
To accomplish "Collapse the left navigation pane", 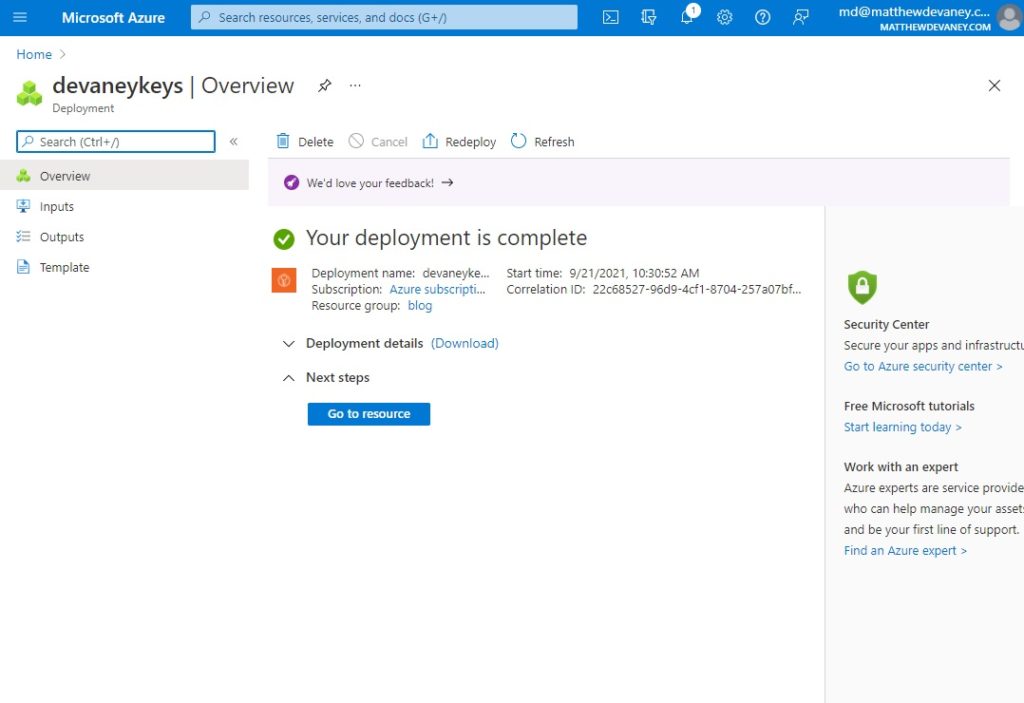I will pyautogui.click(x=233, y=141).
